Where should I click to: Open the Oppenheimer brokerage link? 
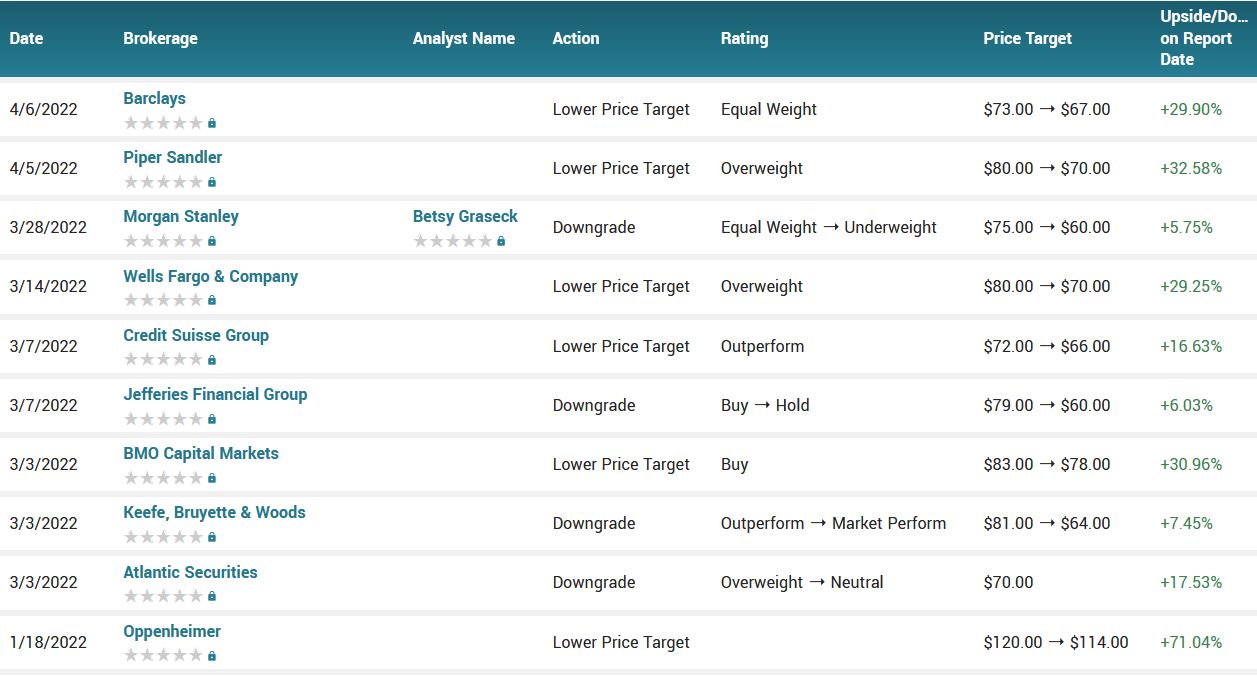click(x=172, y=631)
